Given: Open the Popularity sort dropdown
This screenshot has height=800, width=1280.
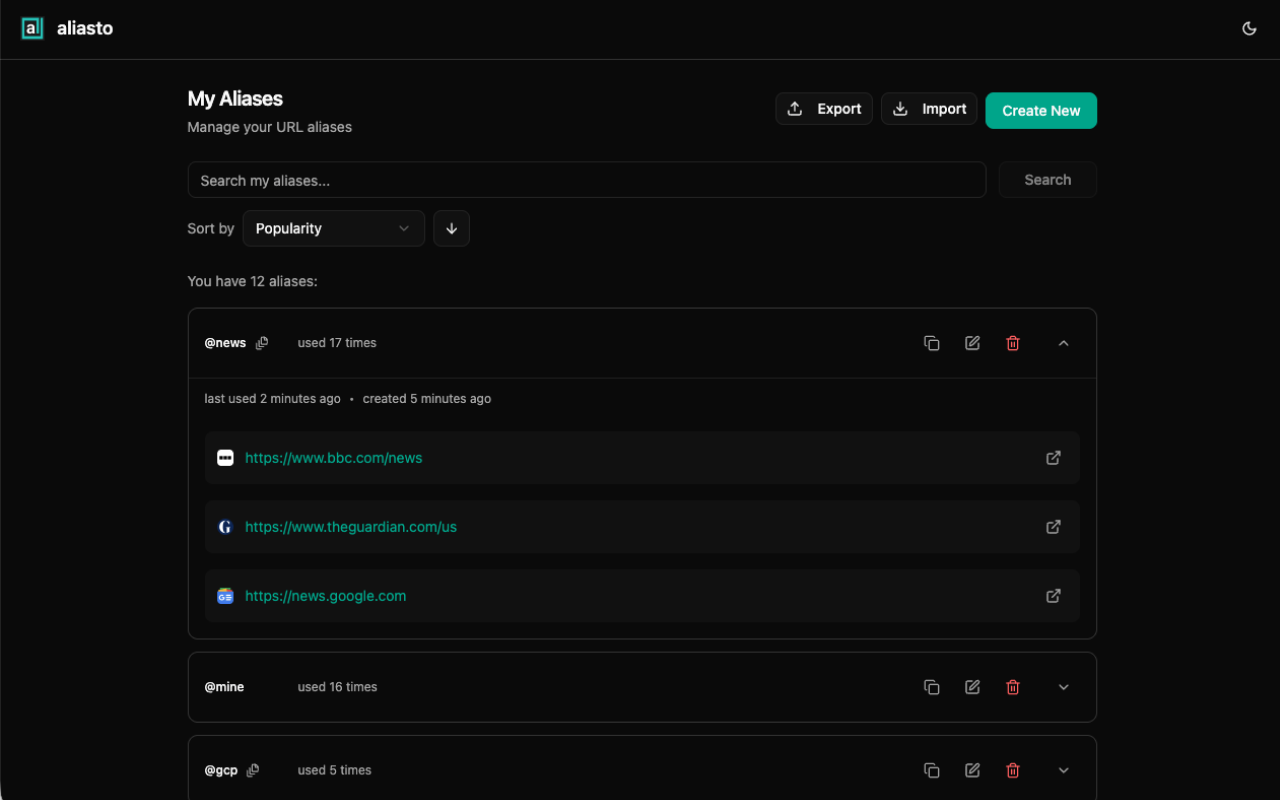Looking at the screenshot, I should [x=333, y=228].
